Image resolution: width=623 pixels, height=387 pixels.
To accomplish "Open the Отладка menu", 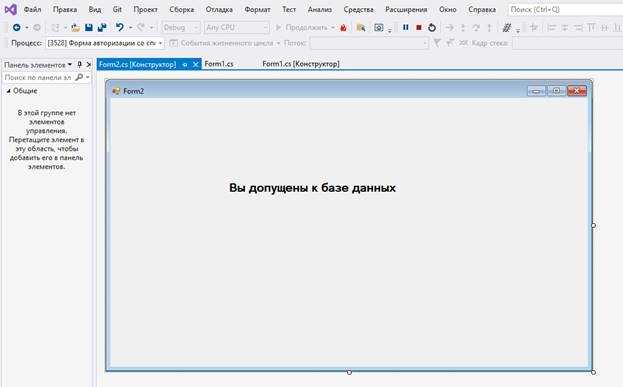I will [219, 9].
